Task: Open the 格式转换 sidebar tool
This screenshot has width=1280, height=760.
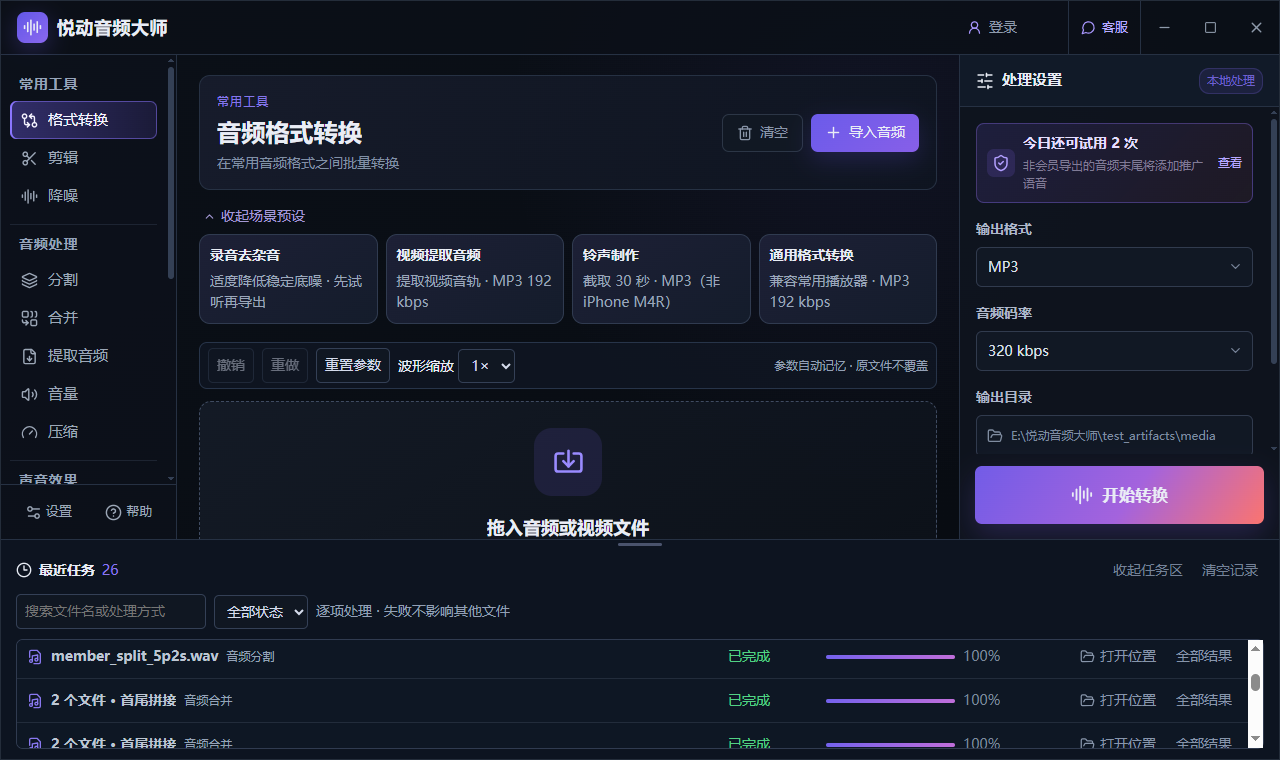Action: (x=84, y=120)
